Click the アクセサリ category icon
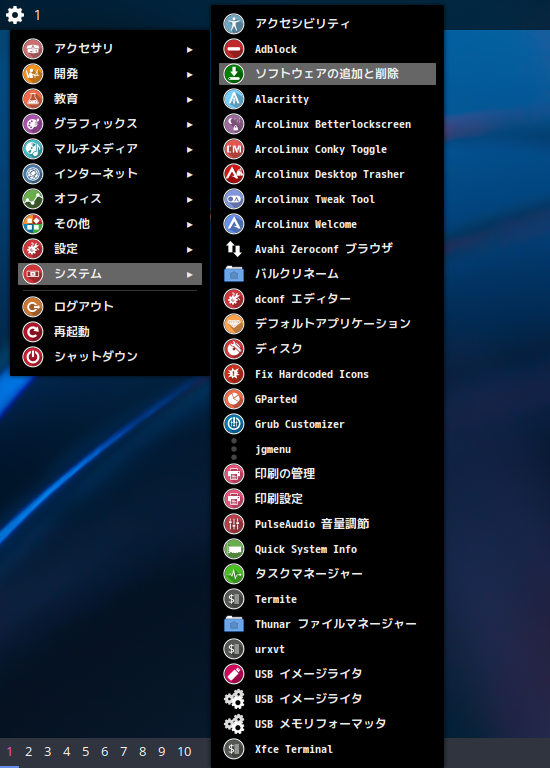 pos(33,49)
